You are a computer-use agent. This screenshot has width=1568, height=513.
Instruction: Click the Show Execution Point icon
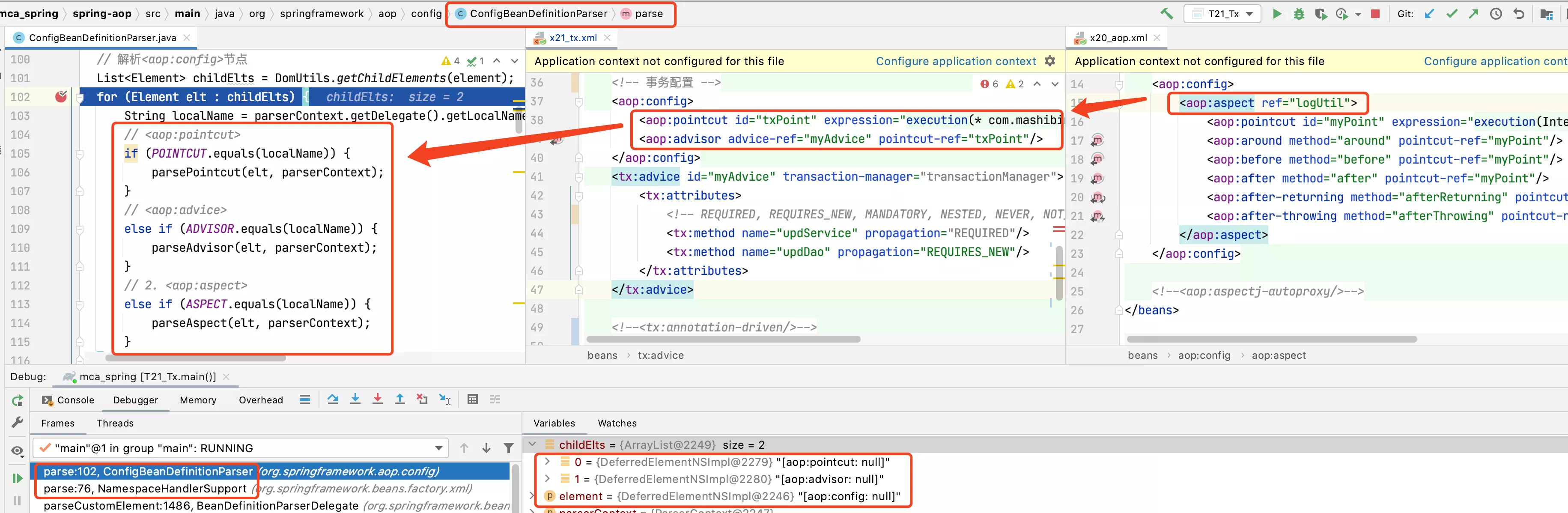coord(305,399)
